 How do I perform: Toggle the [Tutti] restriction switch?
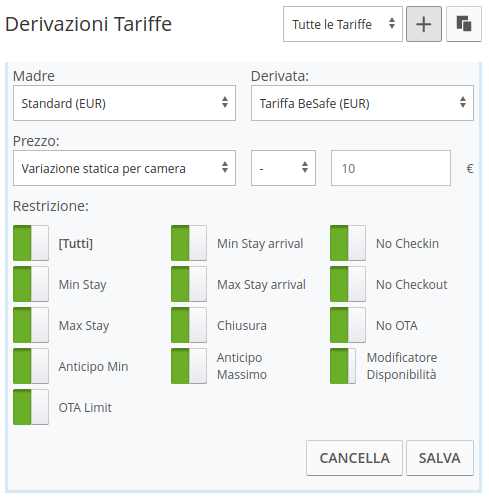point(31,243)
